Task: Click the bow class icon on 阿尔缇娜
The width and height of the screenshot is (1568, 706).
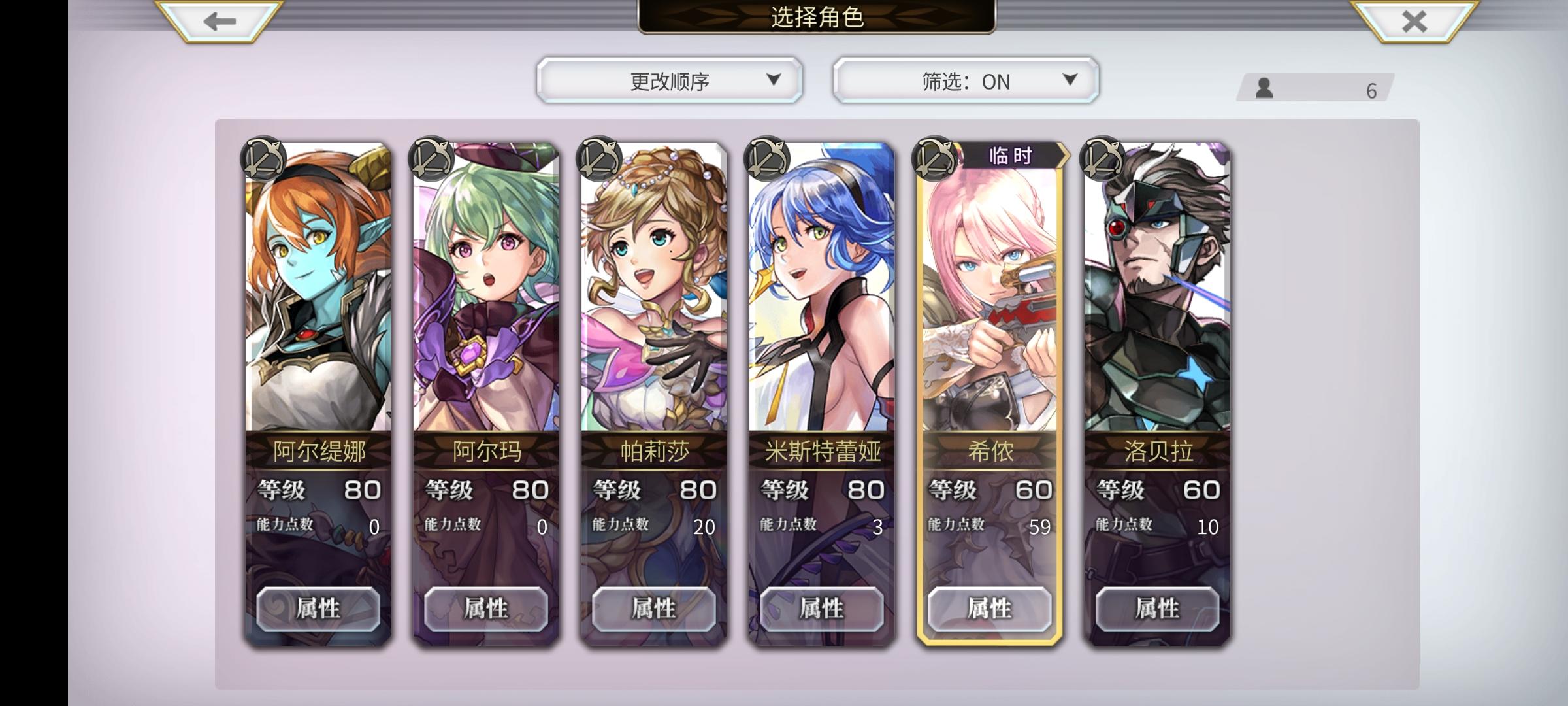Action: click(x=263, y=158)
